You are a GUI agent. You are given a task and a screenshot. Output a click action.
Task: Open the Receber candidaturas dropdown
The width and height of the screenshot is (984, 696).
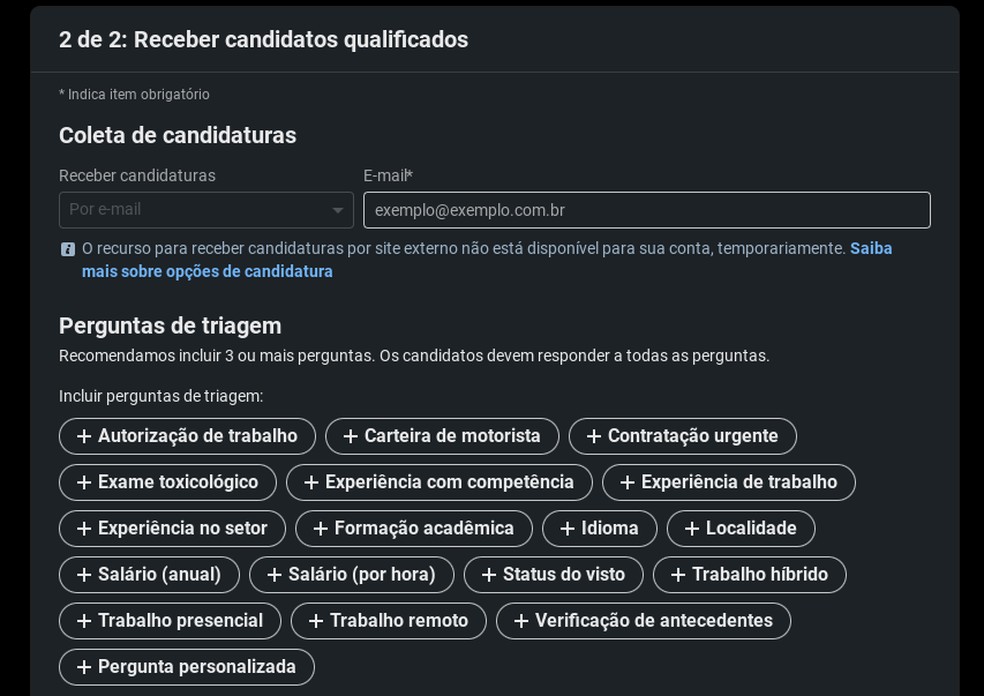(205, 210)
